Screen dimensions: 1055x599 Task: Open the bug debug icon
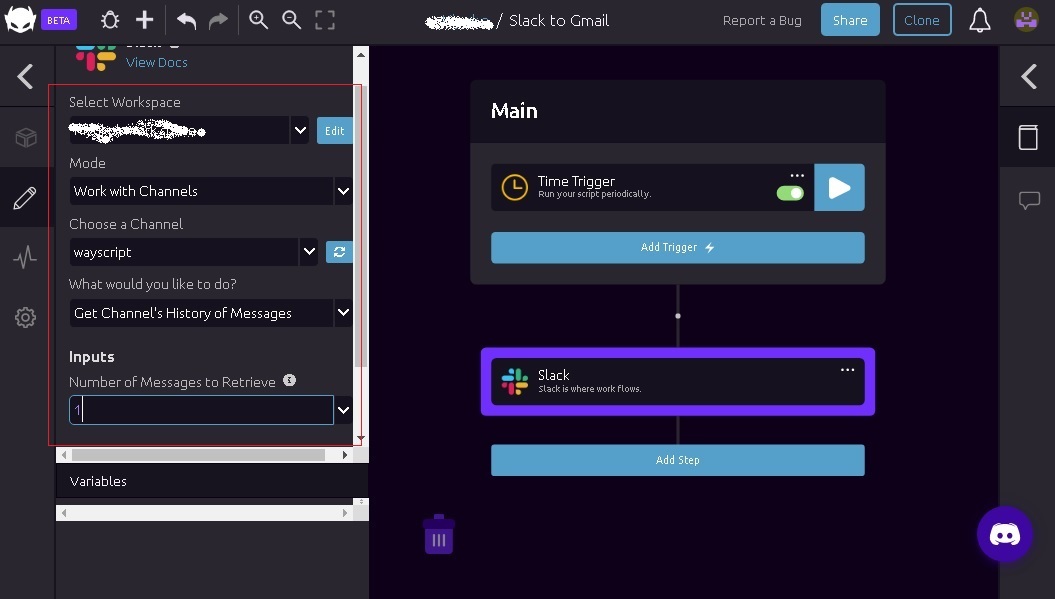[x=110, y=20]
